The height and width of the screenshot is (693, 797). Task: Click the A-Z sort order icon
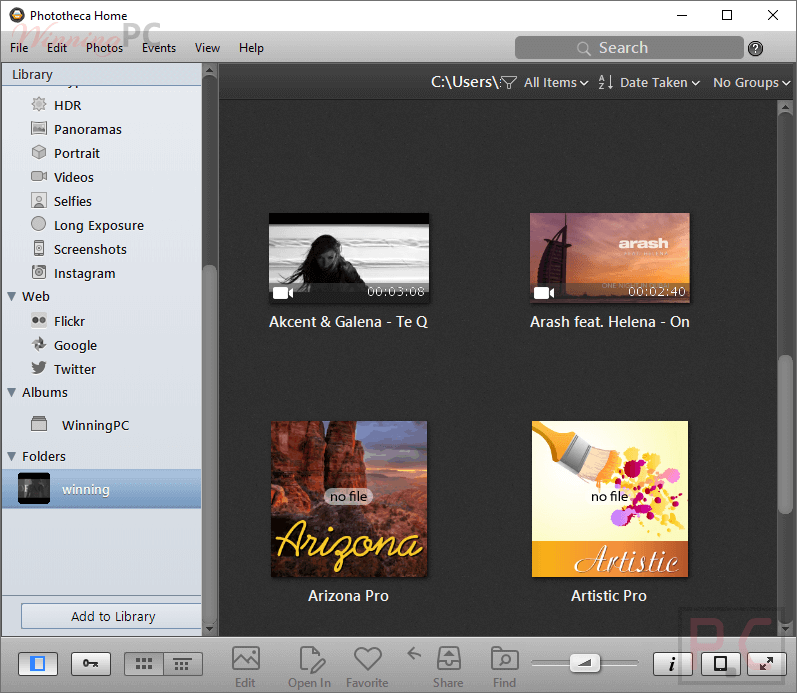click(605, 82)
